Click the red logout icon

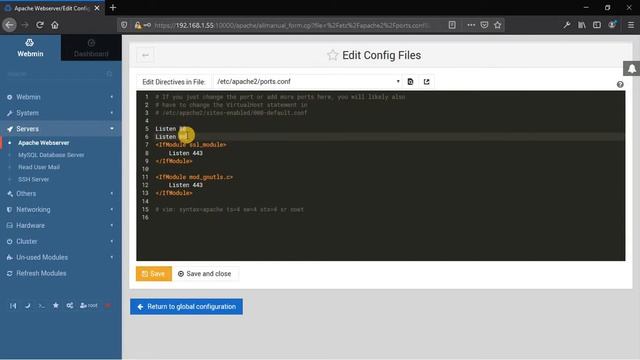coord(108,306)
